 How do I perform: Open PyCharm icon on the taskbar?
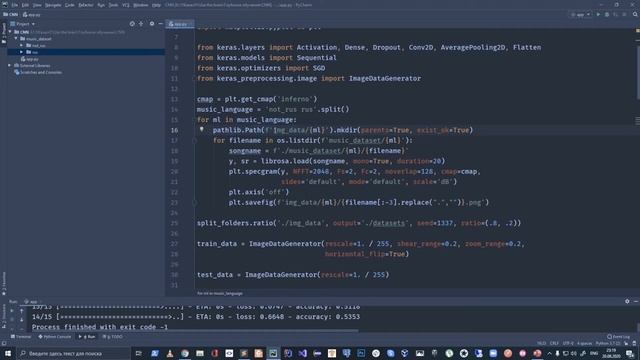pyautogui.click(x=273, y=353)
